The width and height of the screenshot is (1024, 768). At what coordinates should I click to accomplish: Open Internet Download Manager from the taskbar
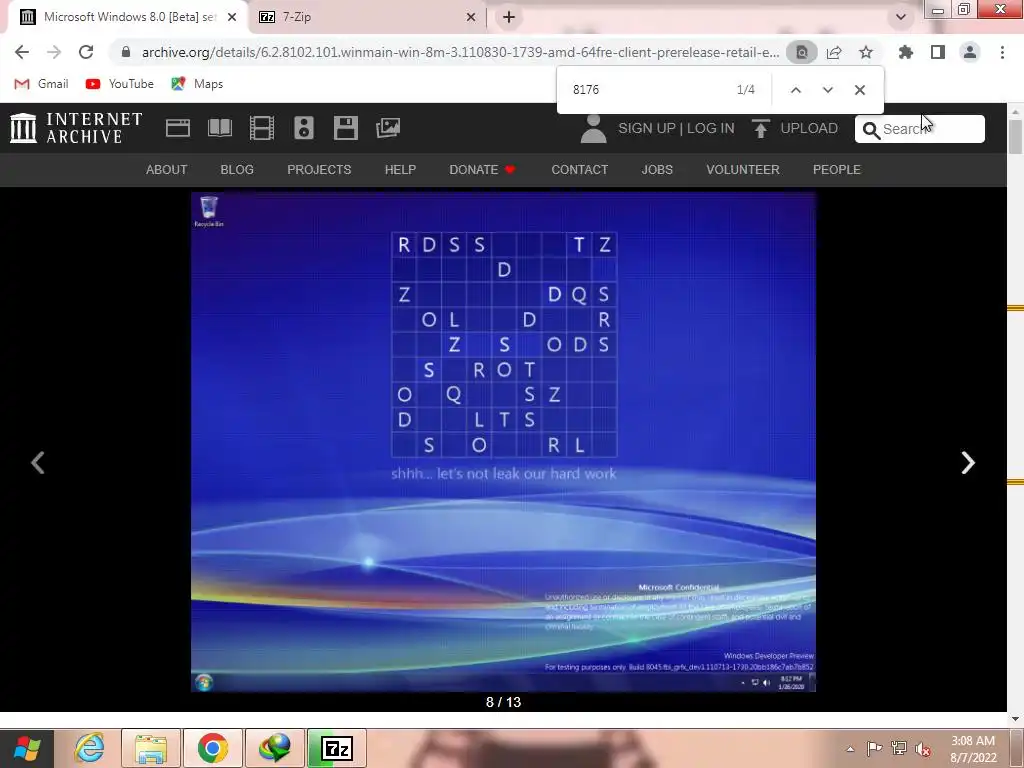point(275,748)
